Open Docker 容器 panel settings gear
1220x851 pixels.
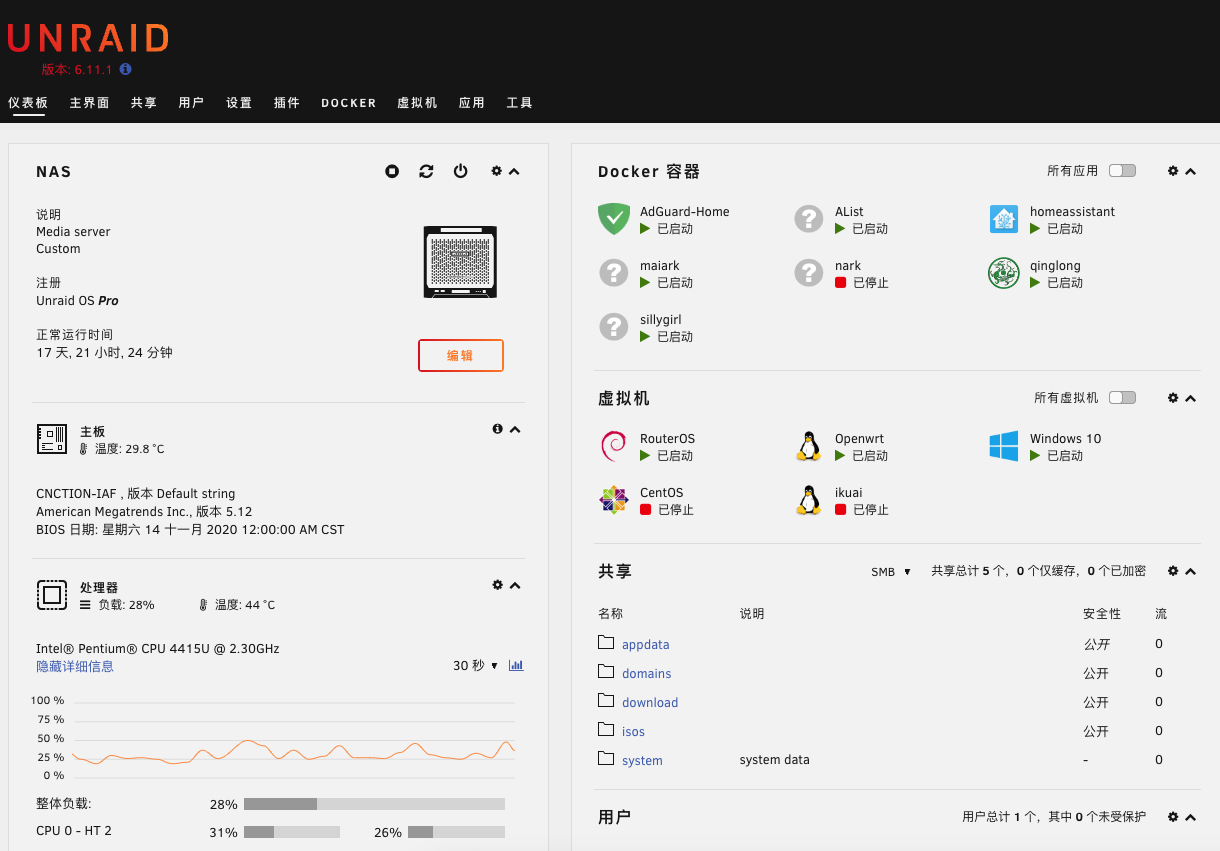tap(1173, 171)
